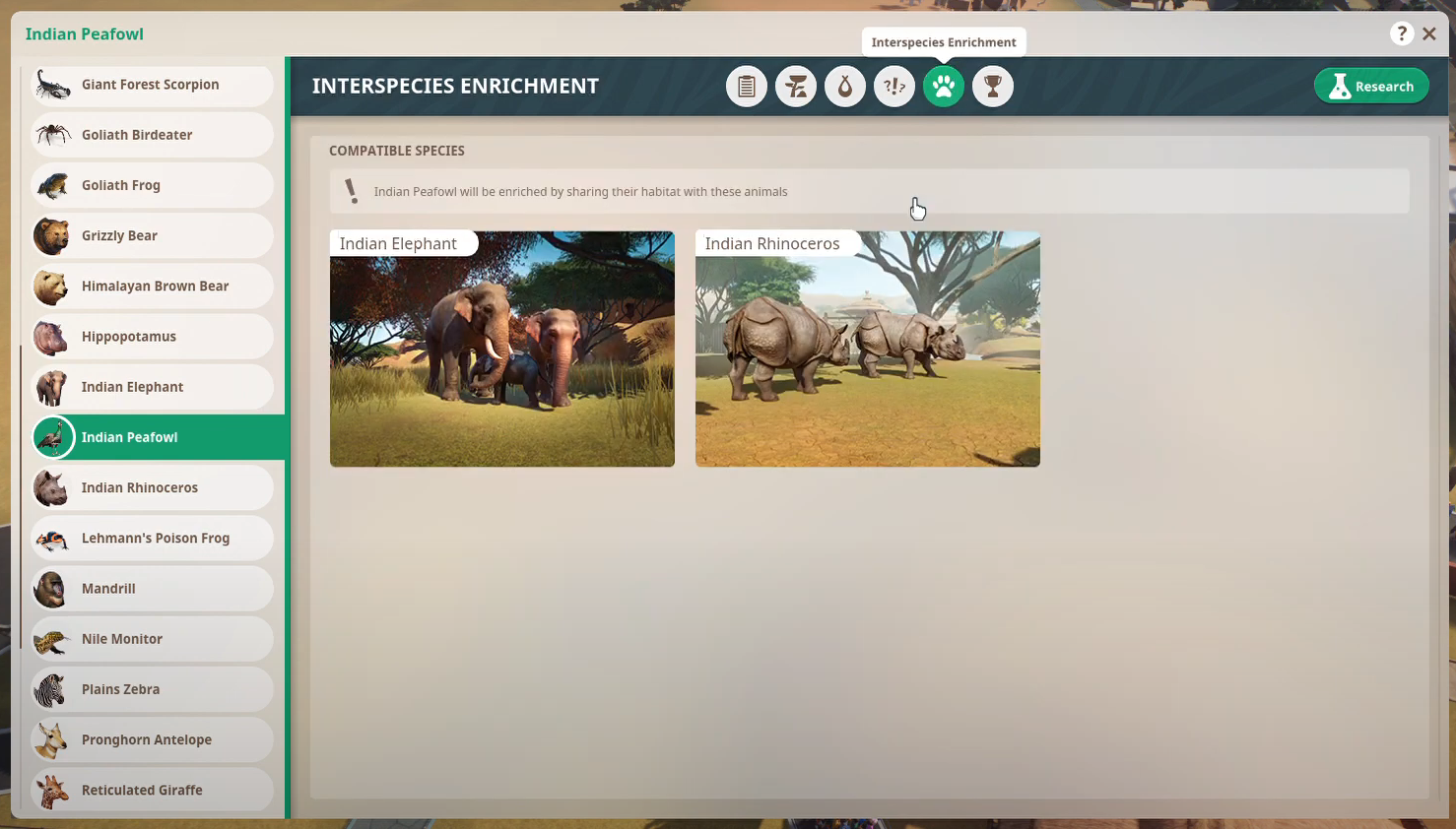Select Reticulated Giraffe in species list
The height and width of the screenshot is (829, 1456).
152,790
